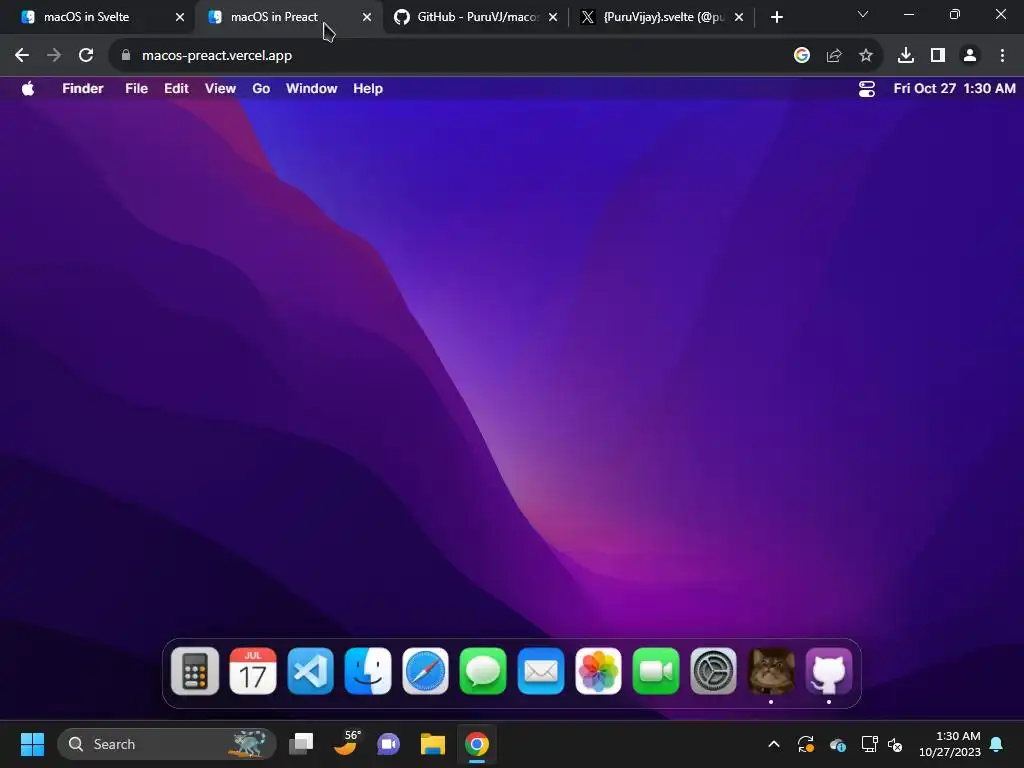Open a new browser tab
The height and width of the screenshot is (768, 1024).
(776, 17)
